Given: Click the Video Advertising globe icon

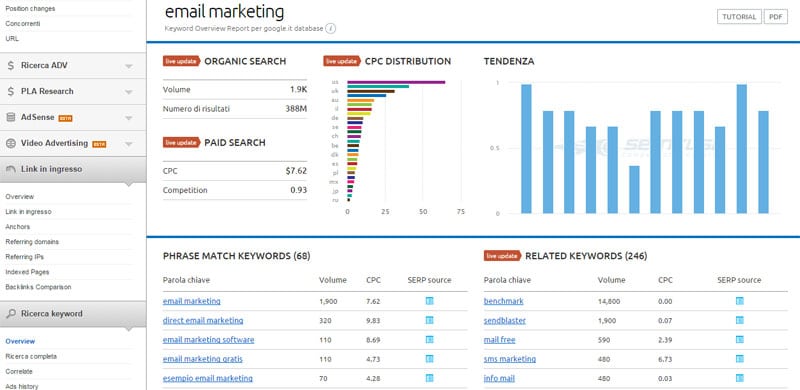Looking at the screenshot, I should click(11, 143).
